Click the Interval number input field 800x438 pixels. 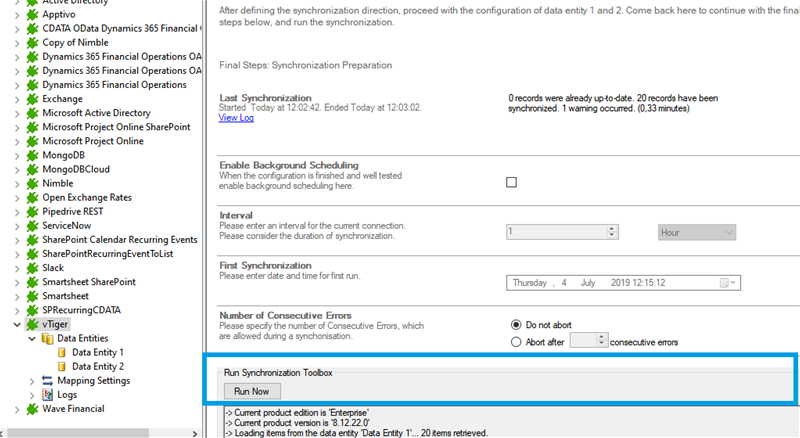point(555,232)
